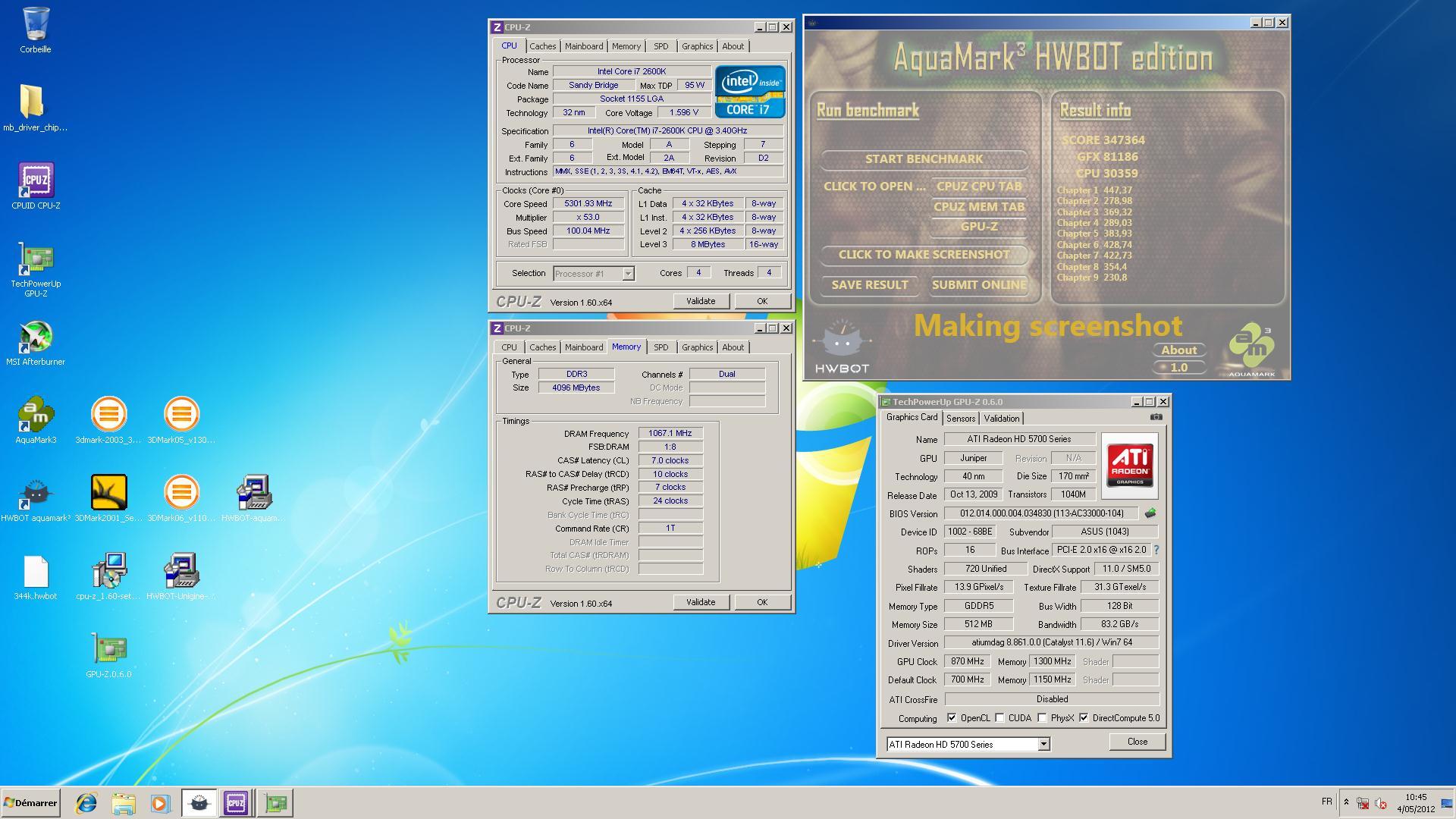Open 3DMark05_v130 installer icon
The image size is (1456, 819).
pos(181,419)
